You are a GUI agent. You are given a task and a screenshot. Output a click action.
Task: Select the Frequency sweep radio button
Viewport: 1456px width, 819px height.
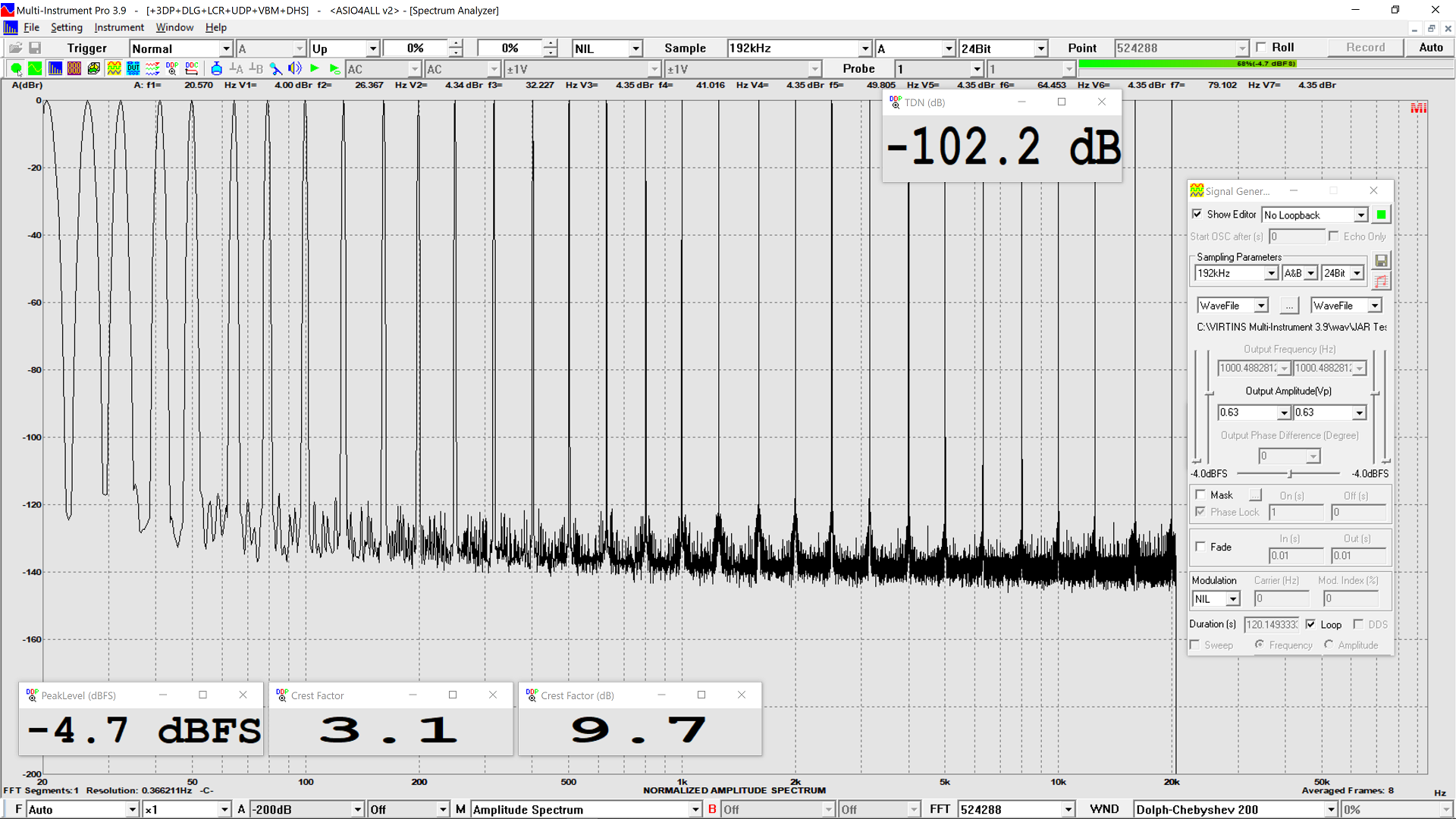tap(1259, 645)
